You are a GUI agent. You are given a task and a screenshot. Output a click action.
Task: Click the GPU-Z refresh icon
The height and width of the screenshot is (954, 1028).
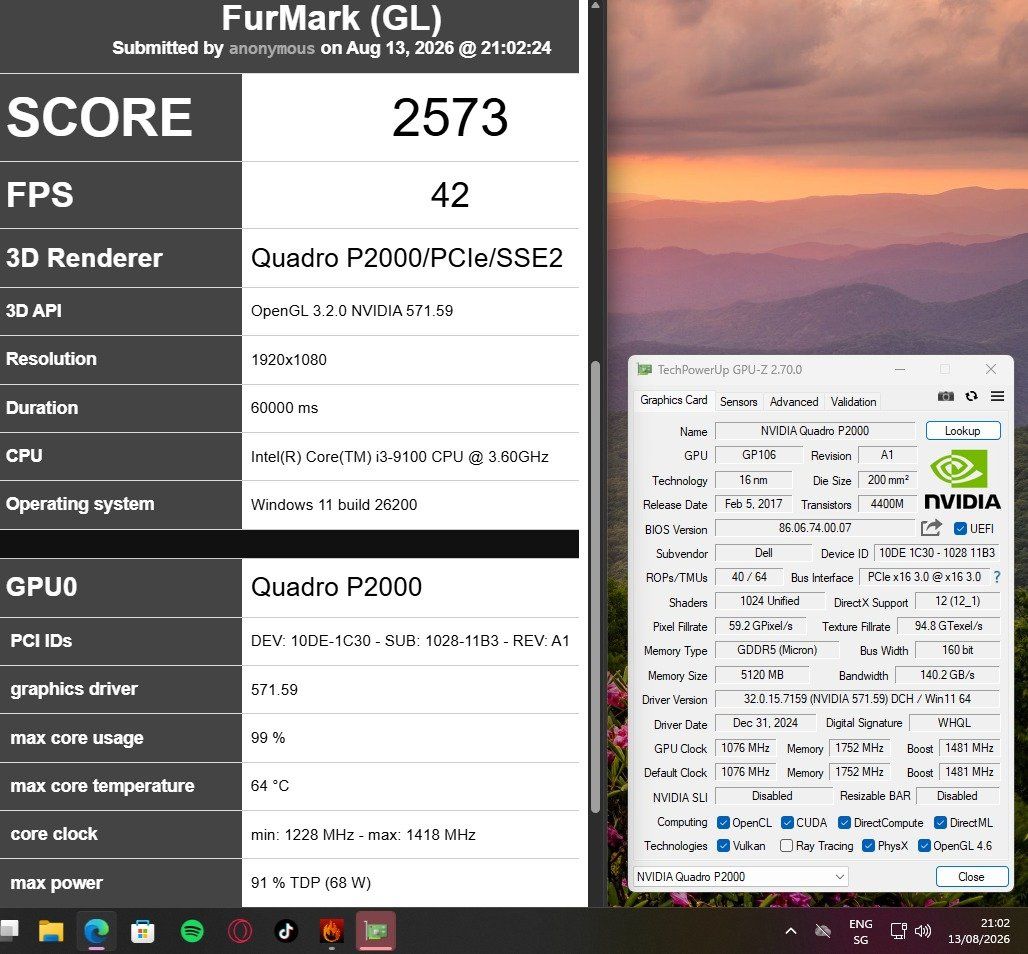coord(972,396)
